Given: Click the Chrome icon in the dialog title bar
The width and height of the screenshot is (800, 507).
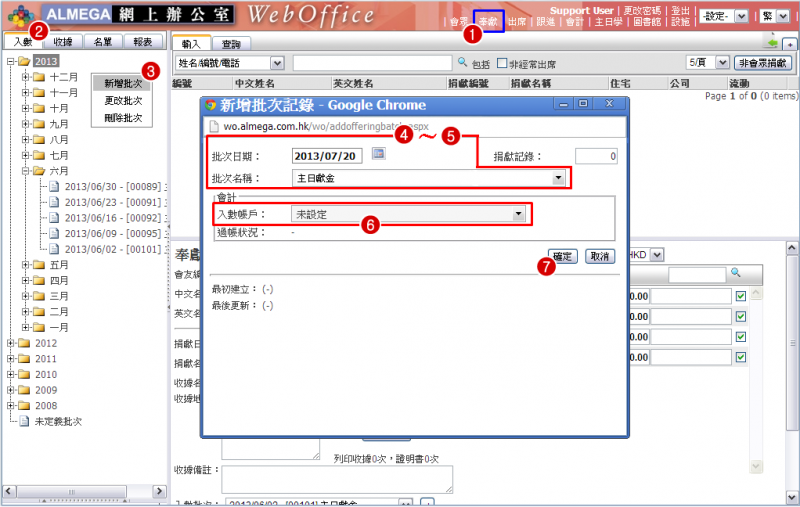Looking at the screenshot, I should [210, 106].
